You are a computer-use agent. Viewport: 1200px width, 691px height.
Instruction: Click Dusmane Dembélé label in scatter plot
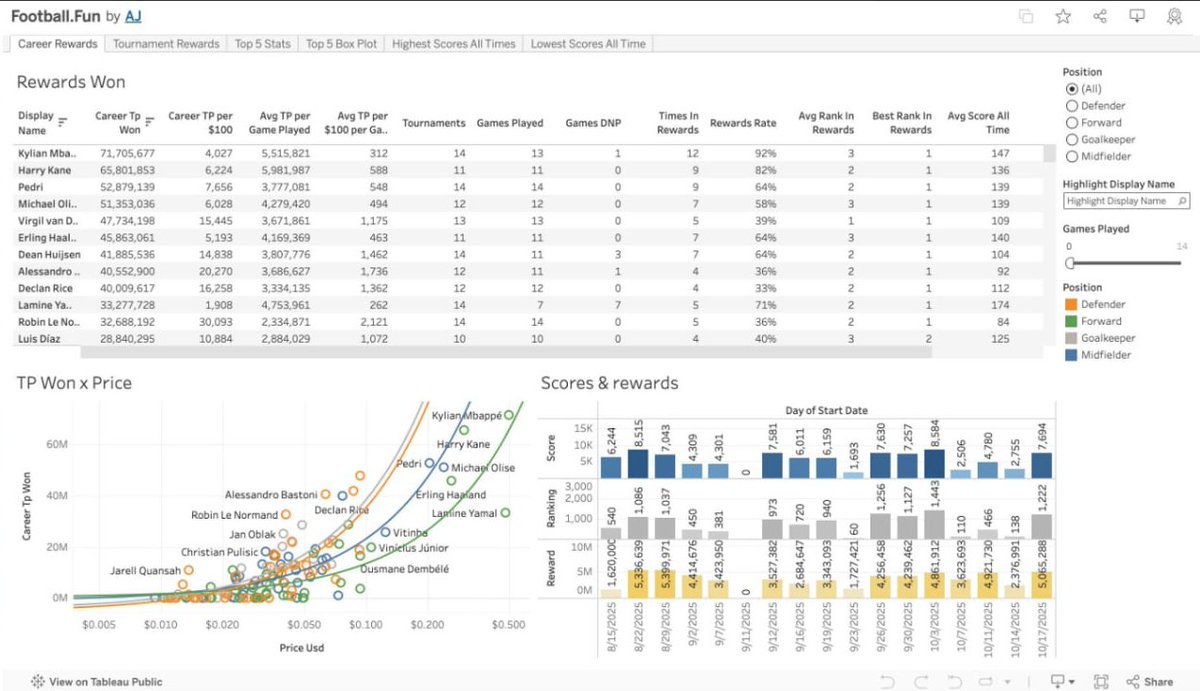[404, 568]
